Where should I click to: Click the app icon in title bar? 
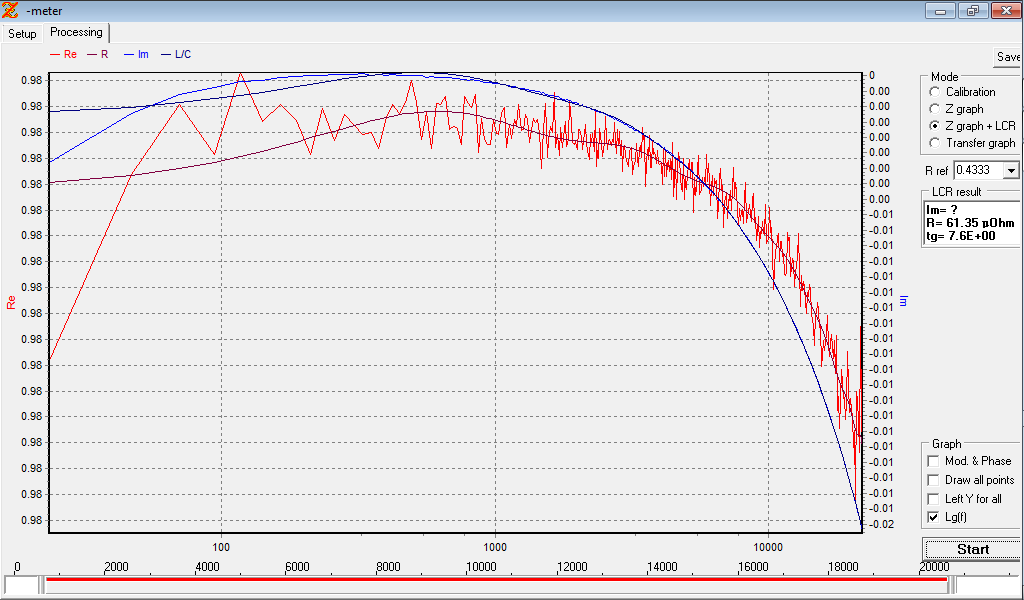(x=10, y=10)
